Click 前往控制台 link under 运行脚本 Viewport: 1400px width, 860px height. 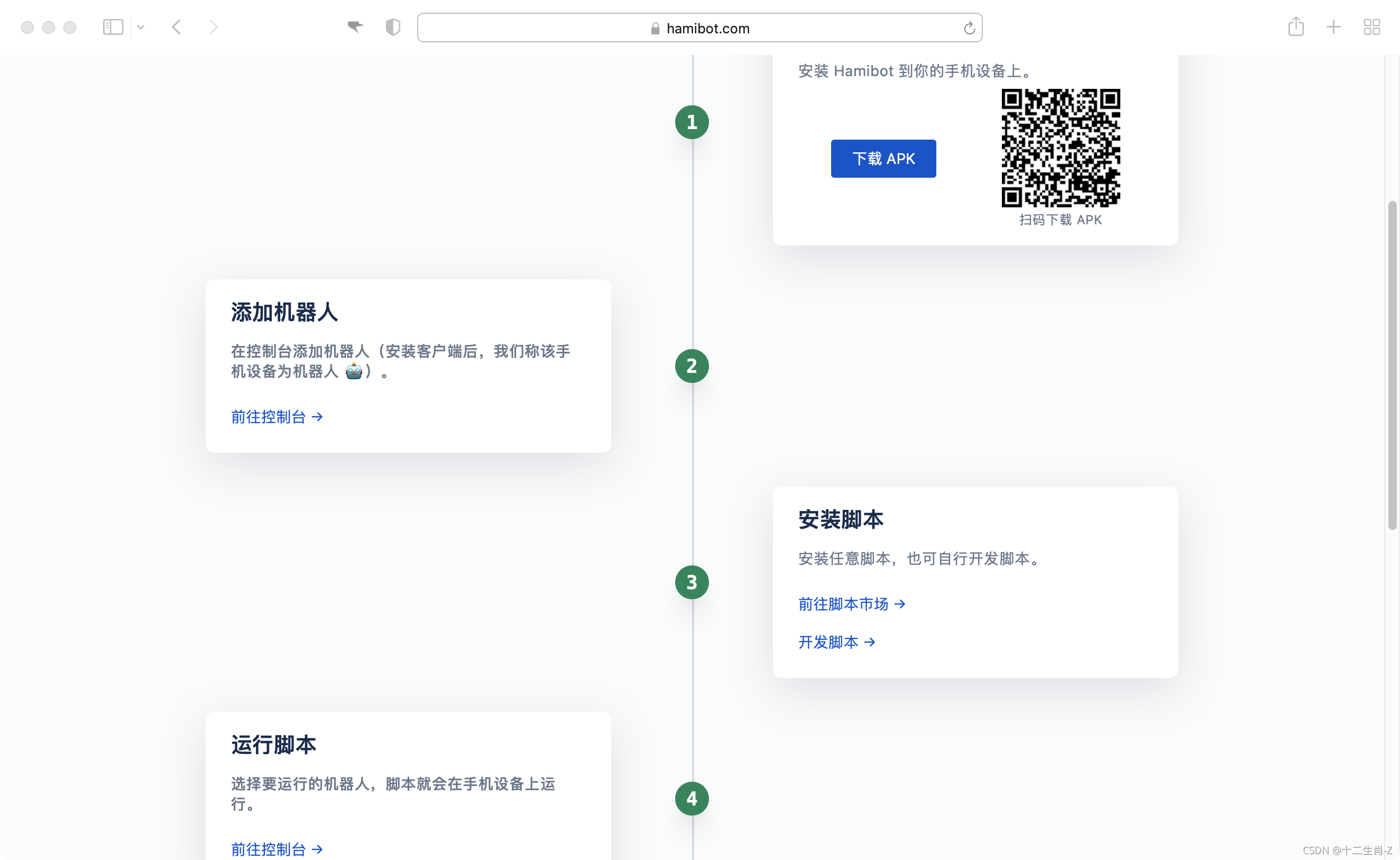[277, 849]
